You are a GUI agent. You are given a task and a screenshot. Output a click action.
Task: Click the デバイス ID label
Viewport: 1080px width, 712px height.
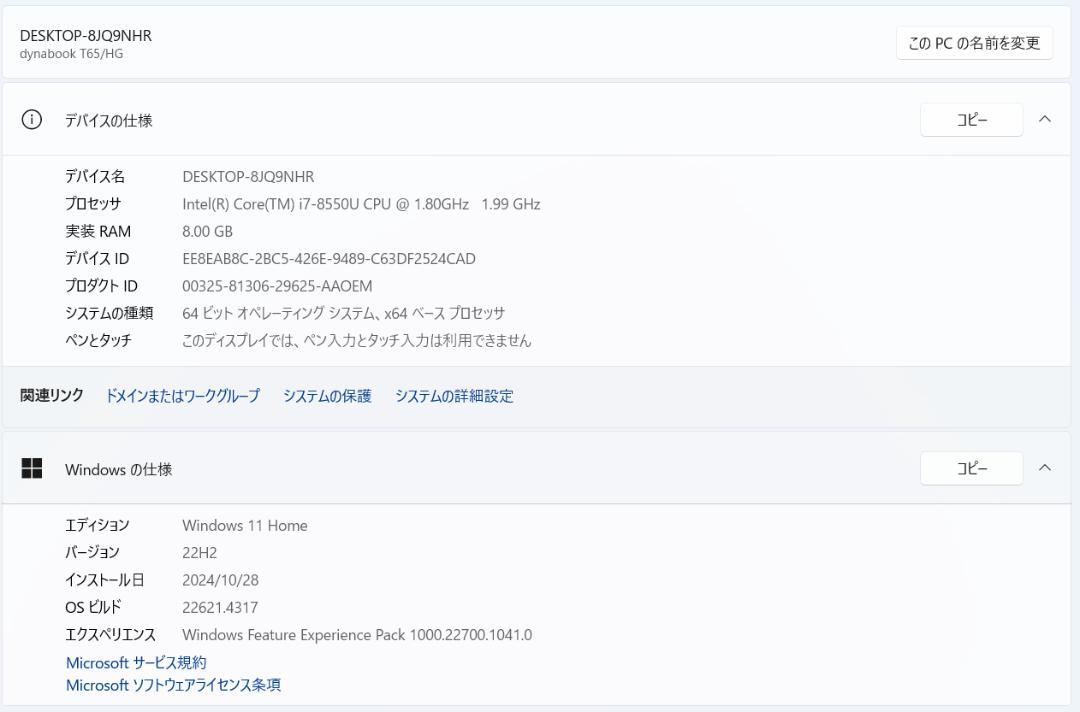point(96,259)
